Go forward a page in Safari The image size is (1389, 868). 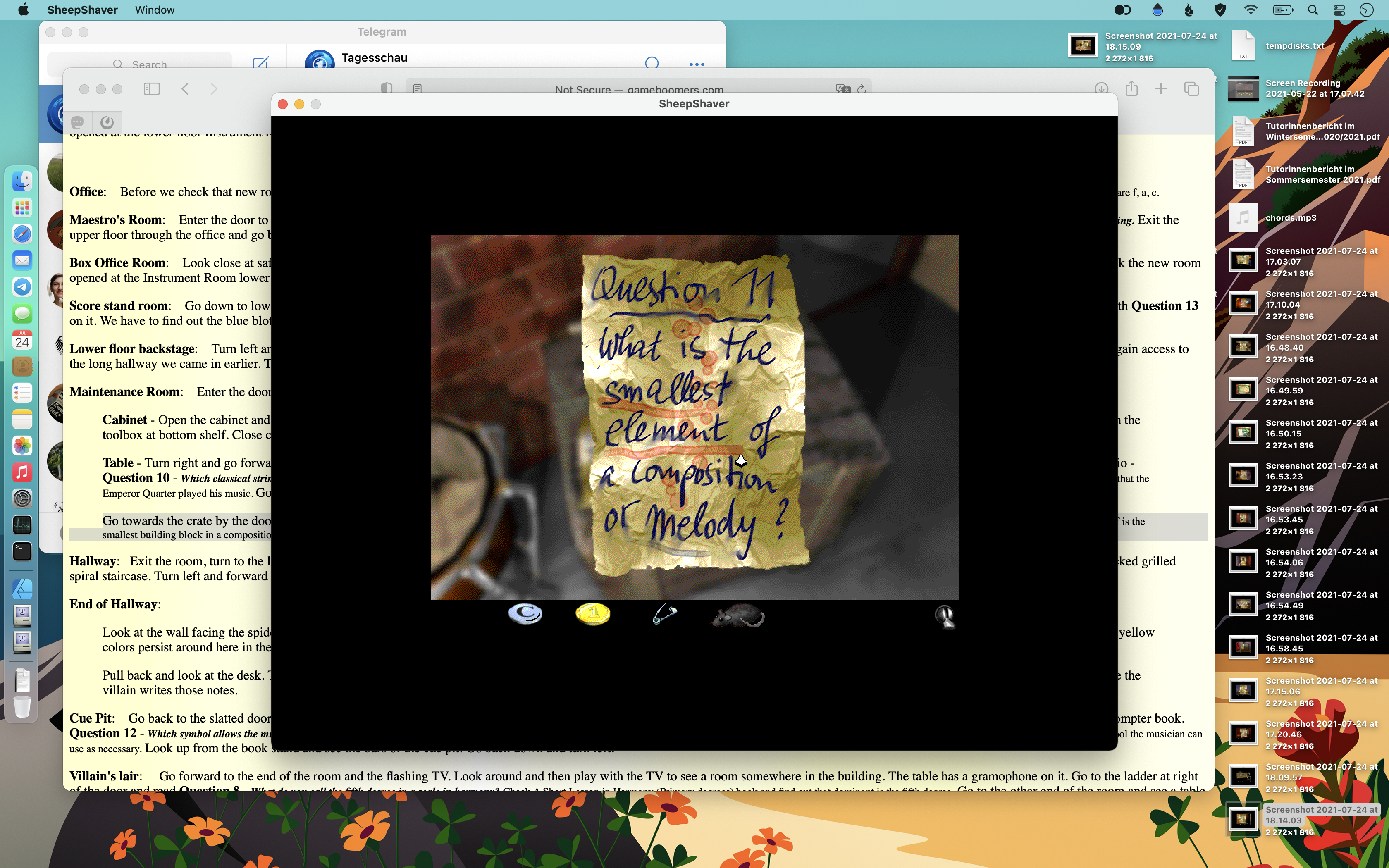click(213, 89)
